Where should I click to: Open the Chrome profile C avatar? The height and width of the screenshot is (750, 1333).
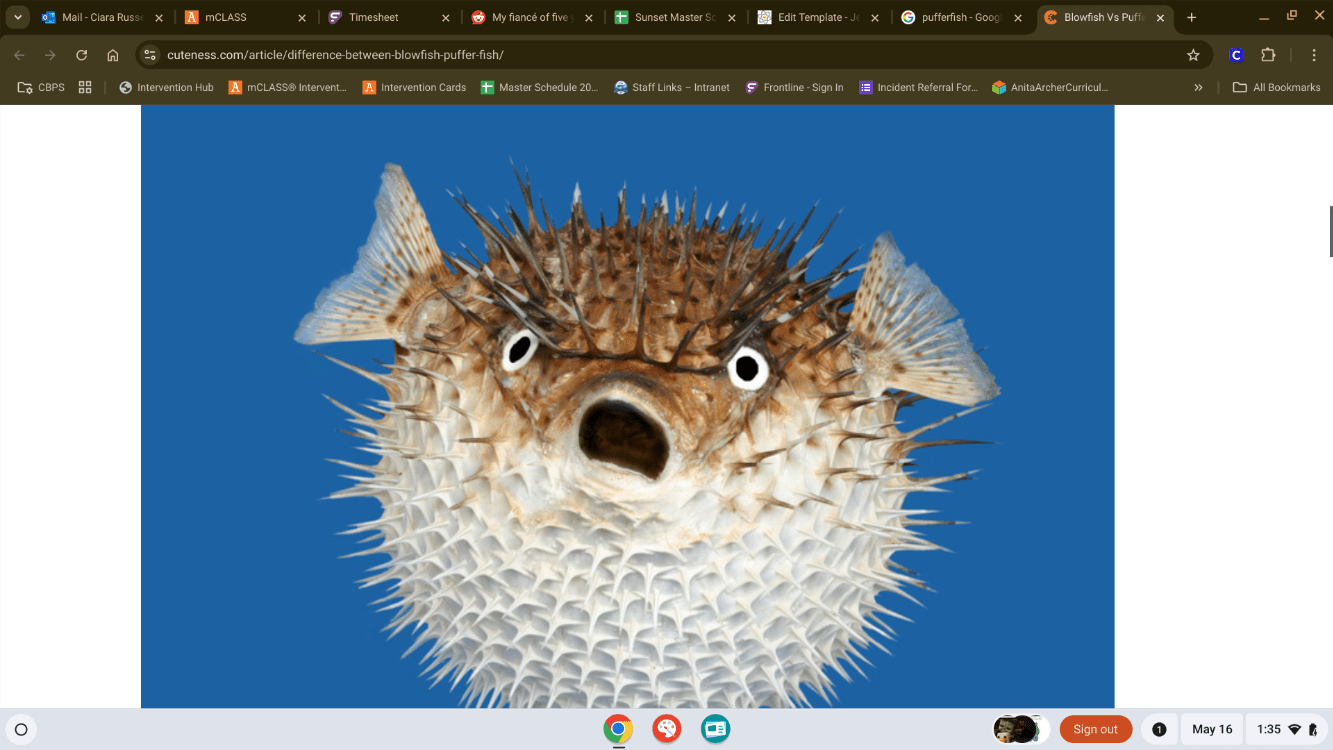pos(1236,55)
